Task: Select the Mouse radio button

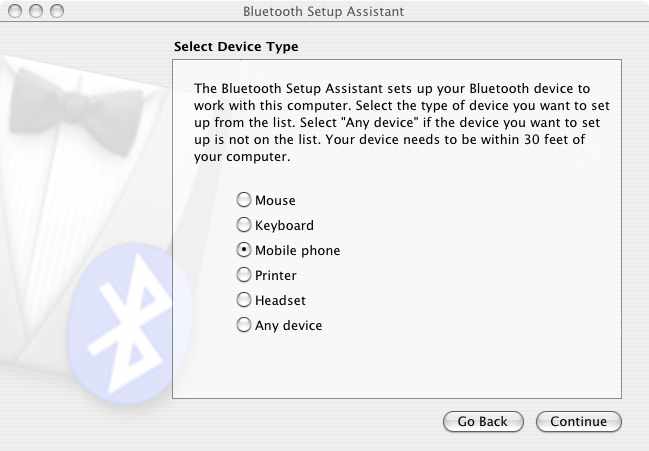Action: [244, 199]
